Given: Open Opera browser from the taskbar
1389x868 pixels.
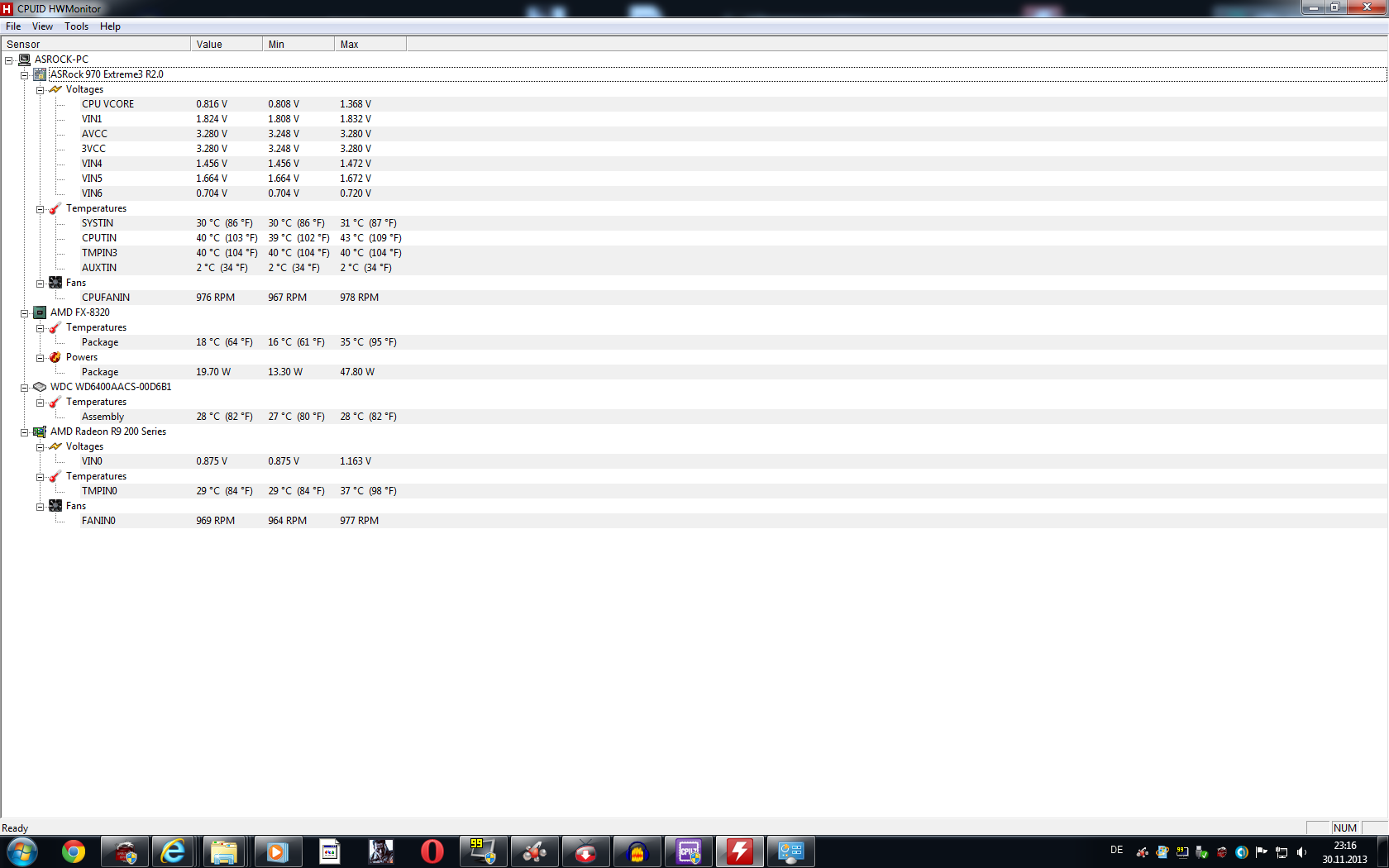Looking at the screenshot, I should click(432, 851).
